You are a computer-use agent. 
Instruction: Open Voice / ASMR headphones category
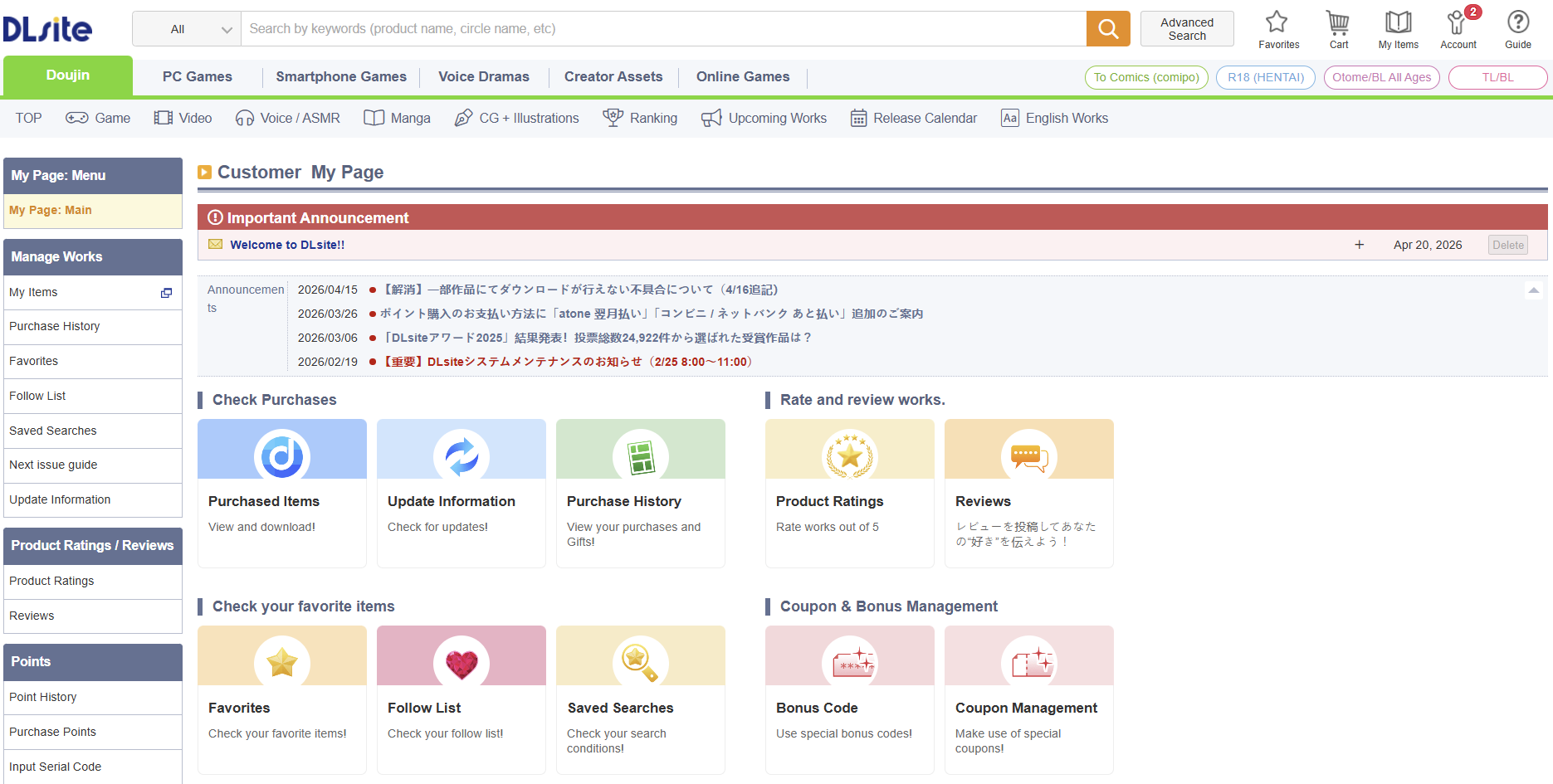click(288, 118)
